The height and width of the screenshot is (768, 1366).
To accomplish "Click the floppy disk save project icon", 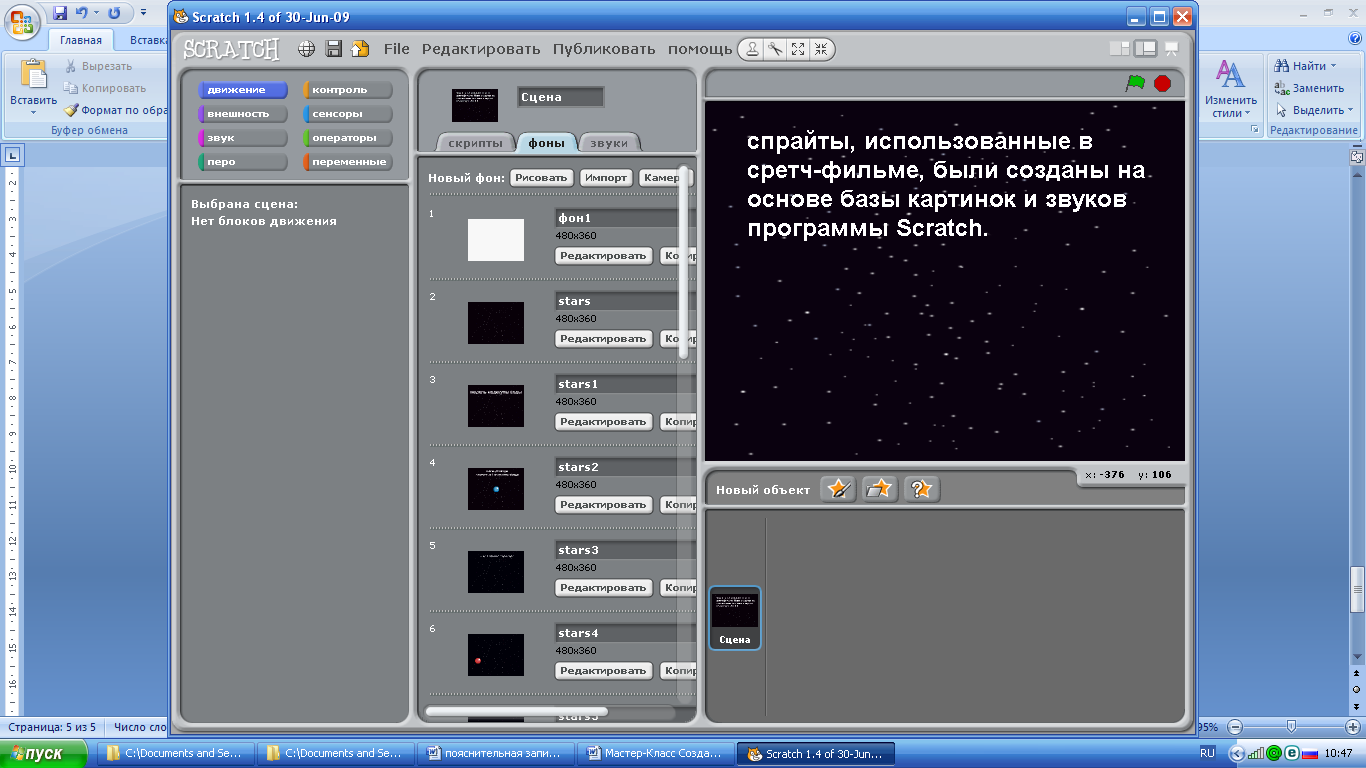I will [x=334, y=49].
